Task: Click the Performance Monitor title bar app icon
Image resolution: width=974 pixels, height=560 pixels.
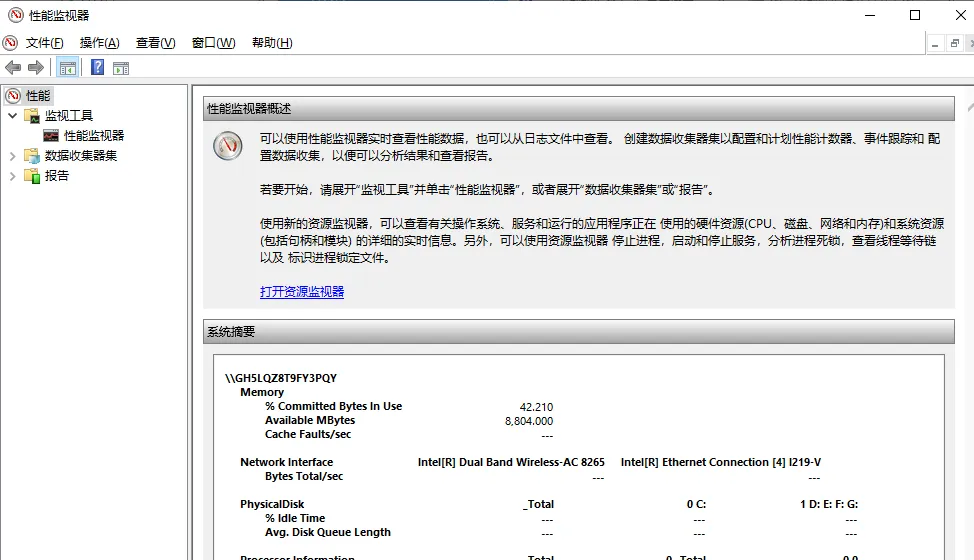Action: (16, 15)
